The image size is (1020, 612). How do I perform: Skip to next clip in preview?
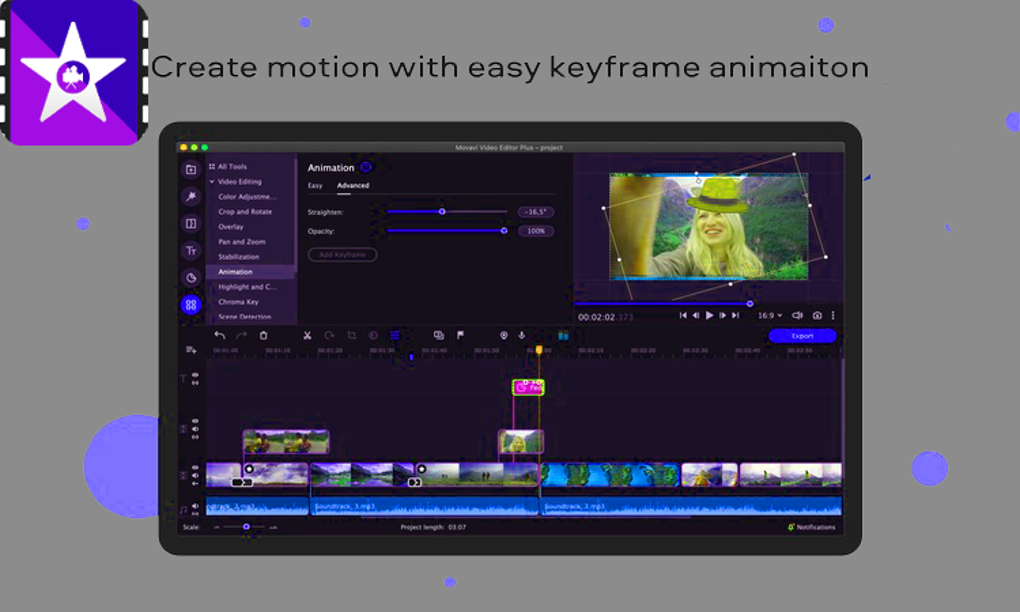(736, 315)
